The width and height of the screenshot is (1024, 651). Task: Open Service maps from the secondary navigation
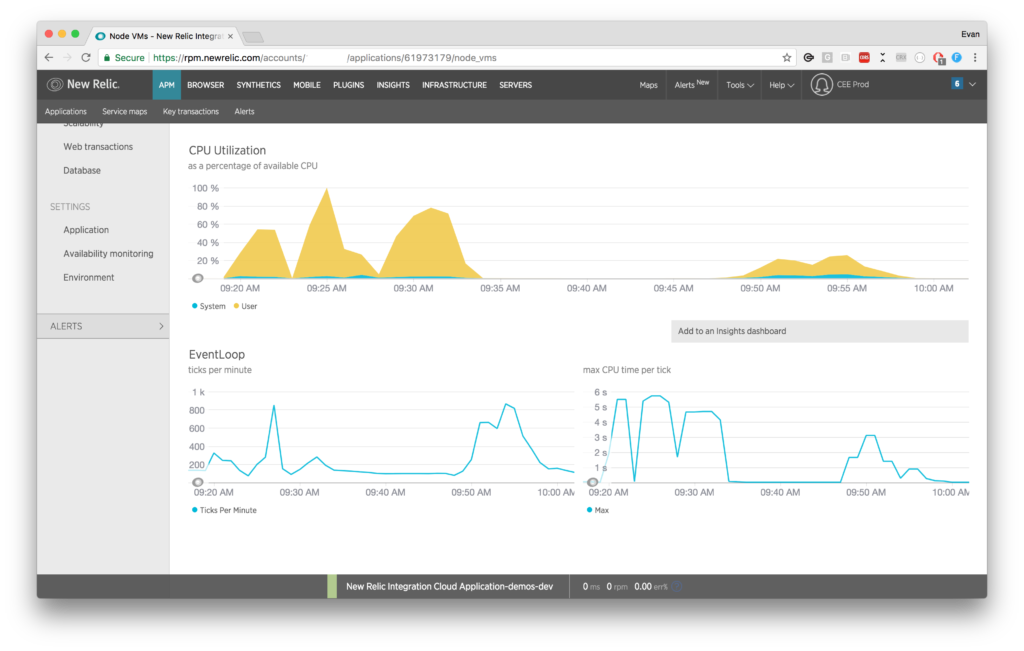(124, 111)
